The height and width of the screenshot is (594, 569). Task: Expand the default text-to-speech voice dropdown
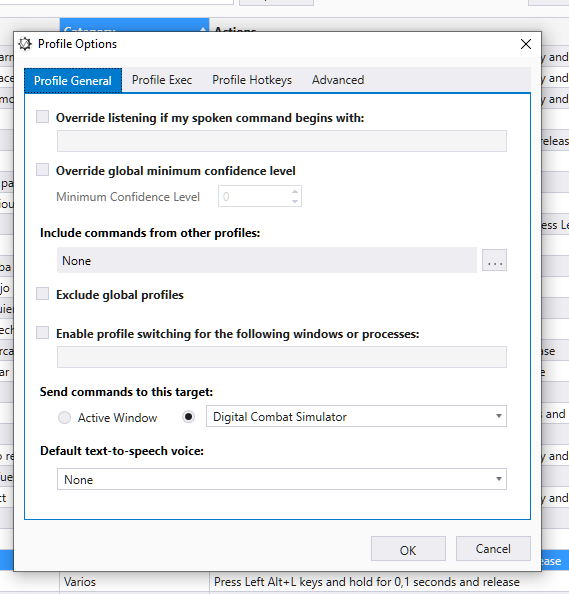pos(281,479)
